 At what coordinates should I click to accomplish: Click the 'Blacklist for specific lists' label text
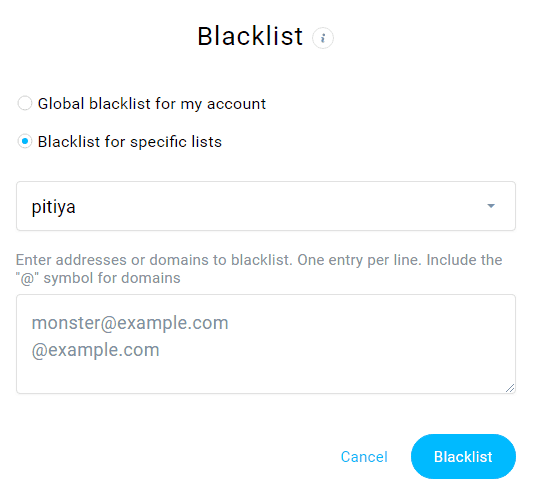tap(130, 142)
